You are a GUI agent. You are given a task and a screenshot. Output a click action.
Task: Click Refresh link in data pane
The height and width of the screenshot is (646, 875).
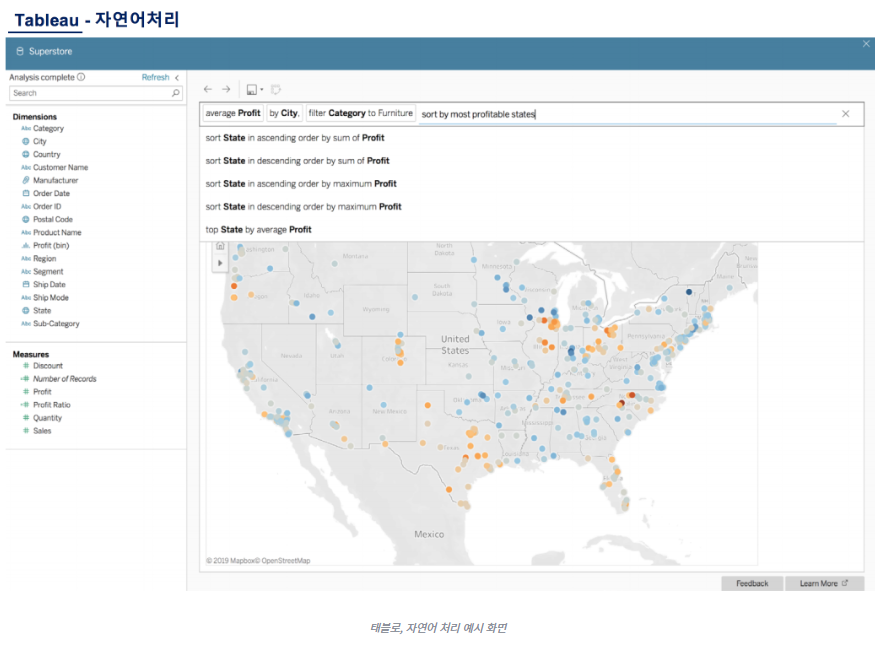pos(155,78)
